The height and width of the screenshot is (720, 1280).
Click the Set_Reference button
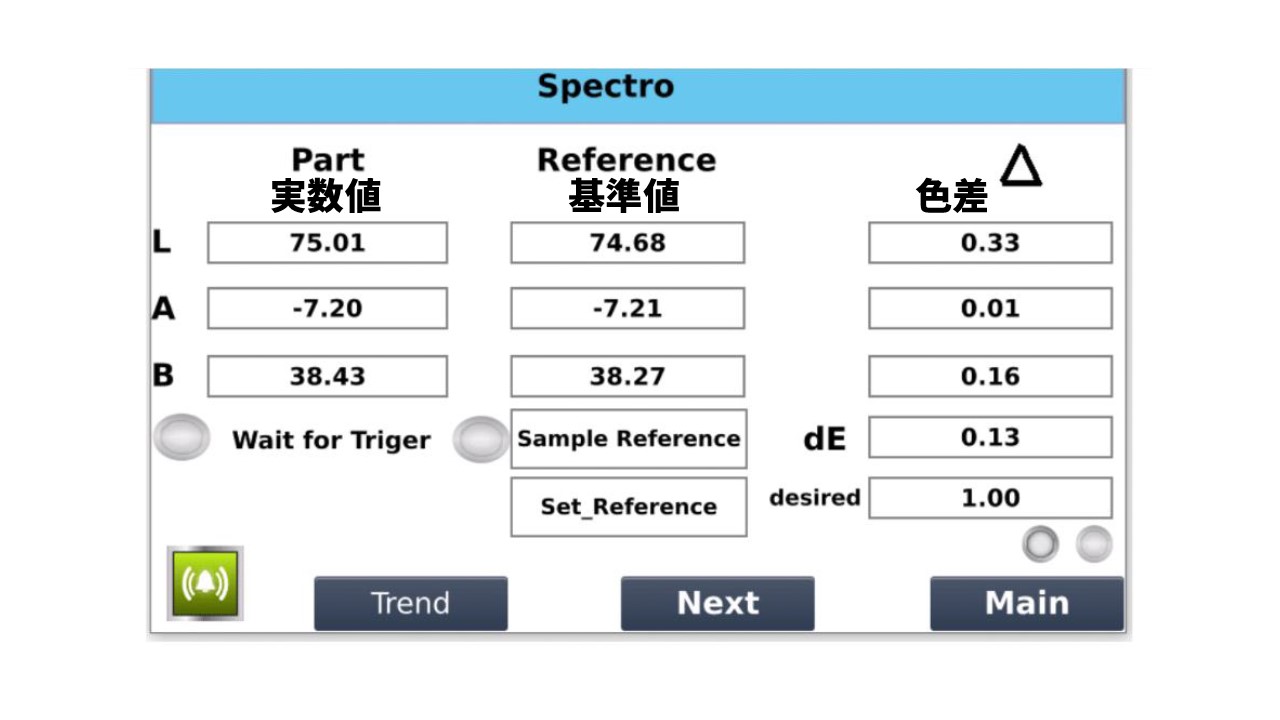pos(629,507)
